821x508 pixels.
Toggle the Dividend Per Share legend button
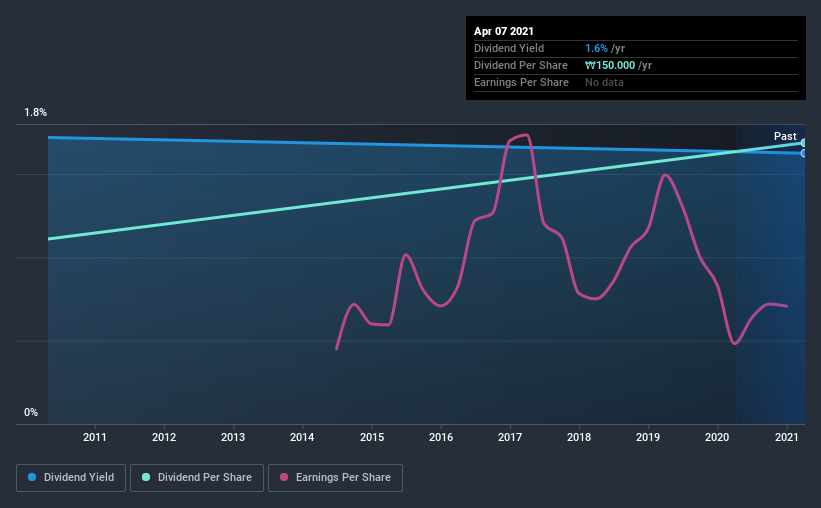click(197, 478)
